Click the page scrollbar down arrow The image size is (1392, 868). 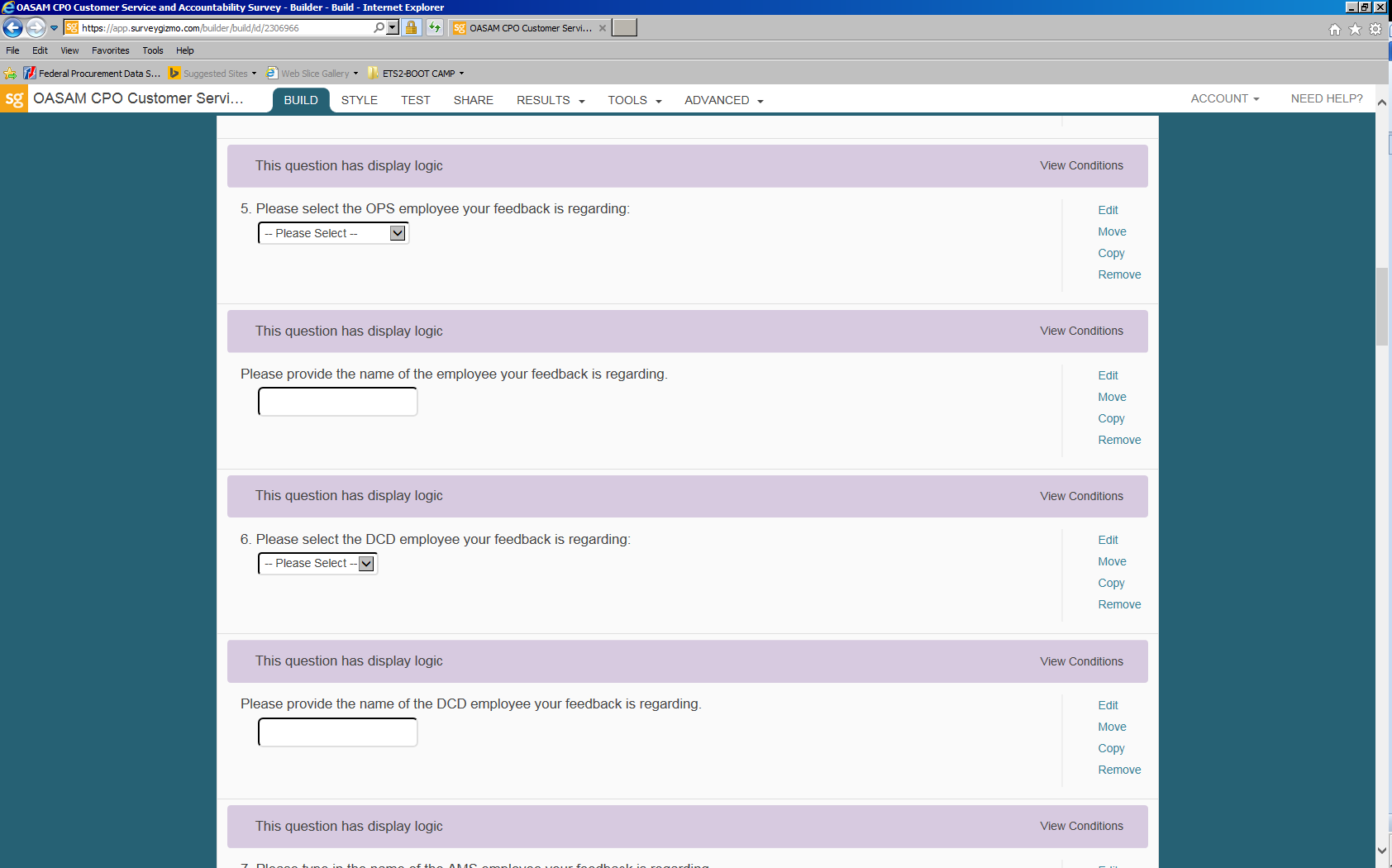1382,850
